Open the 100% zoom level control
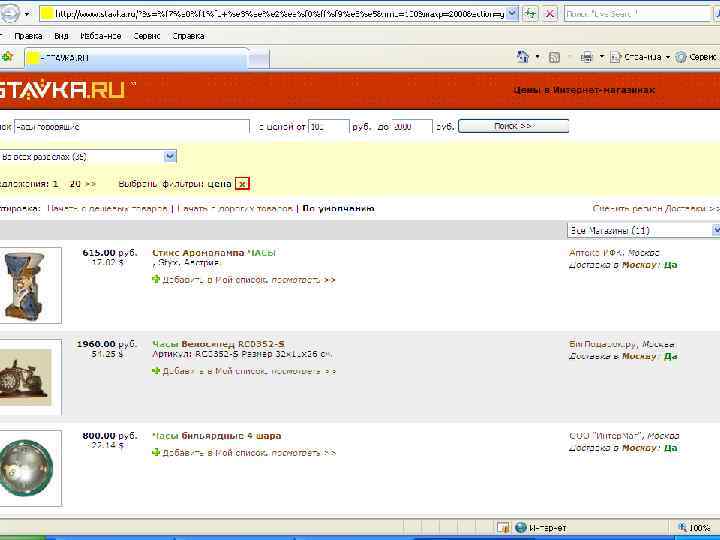720x540 pixels. pyautogui.click(x=694, y=528)
